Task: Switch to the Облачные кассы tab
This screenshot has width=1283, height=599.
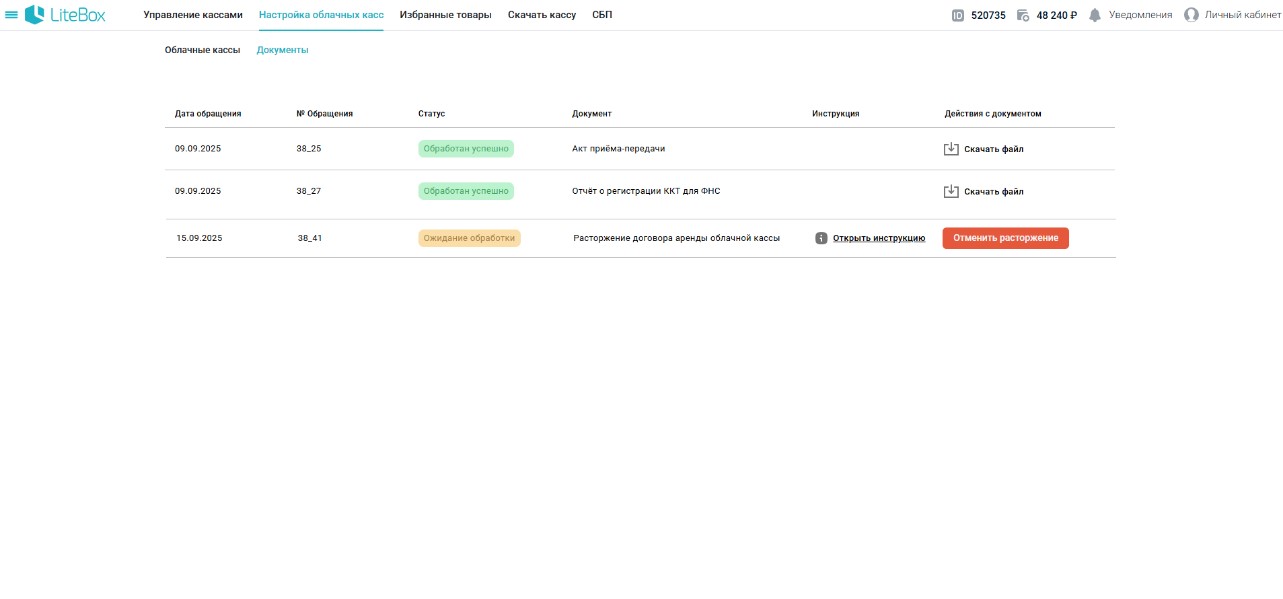Action: 202,50
